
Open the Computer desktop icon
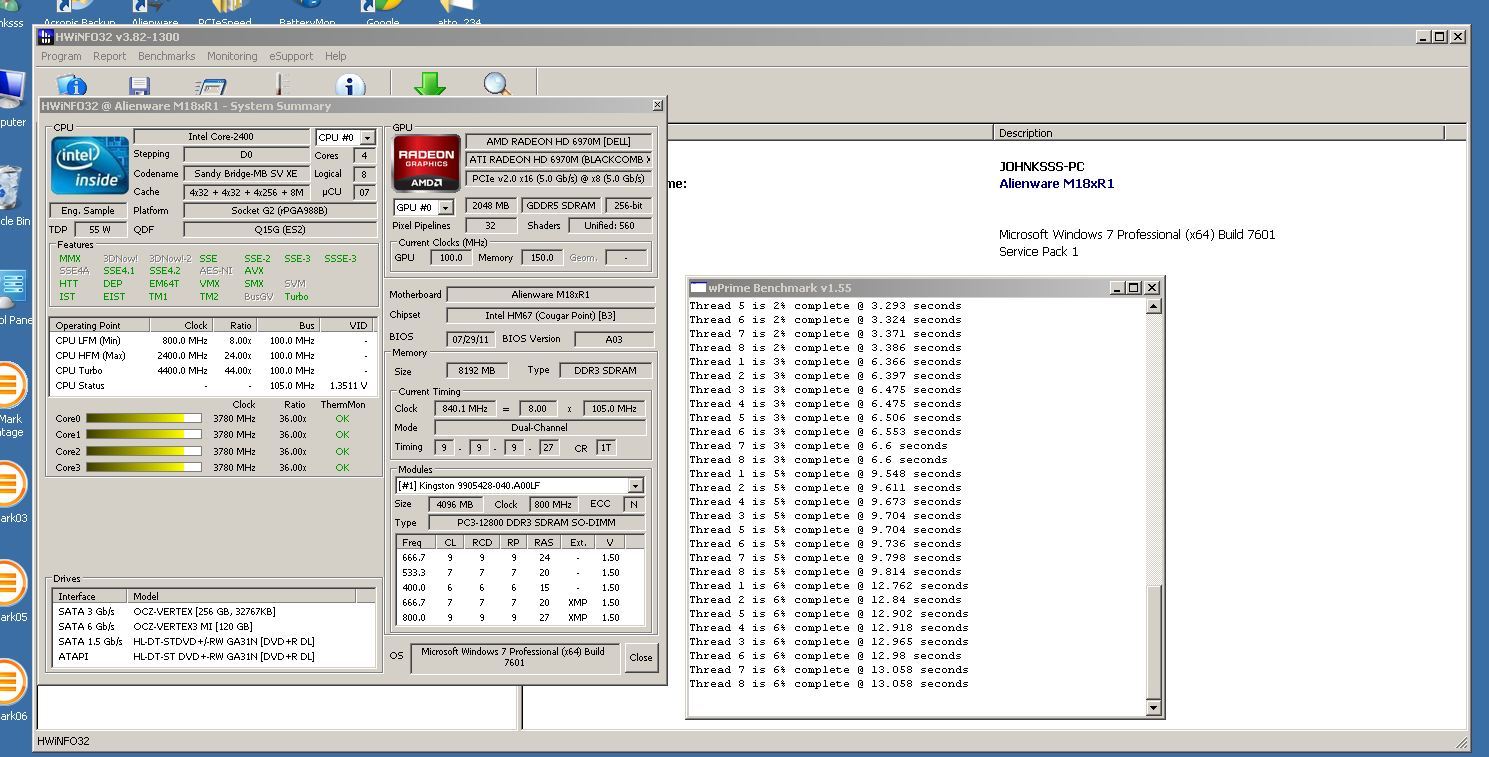pos(10,100)
